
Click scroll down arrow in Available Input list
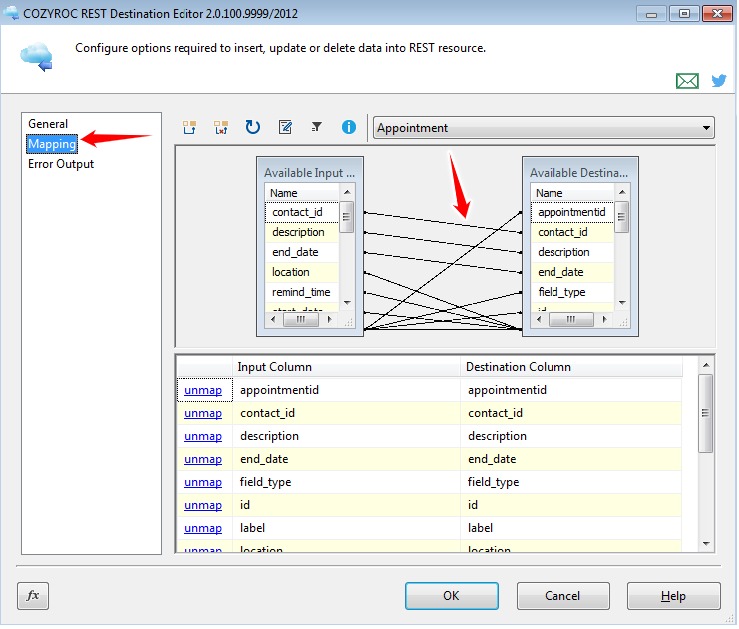[347, 303]
